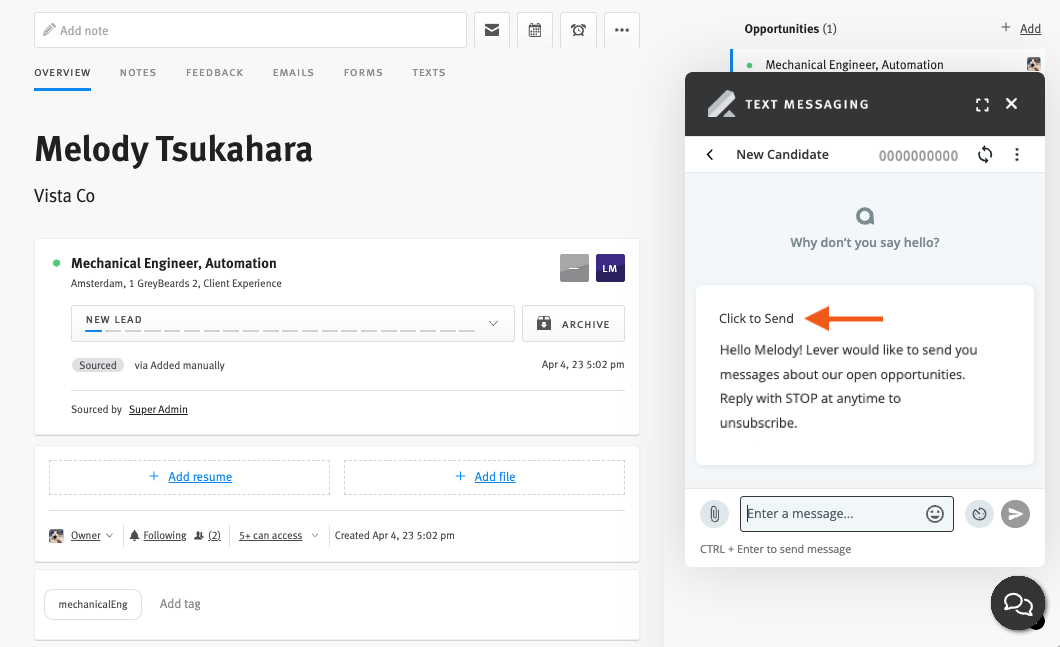Open the followers count (2) link
The image size is (1060, 647).
[214, 535]
